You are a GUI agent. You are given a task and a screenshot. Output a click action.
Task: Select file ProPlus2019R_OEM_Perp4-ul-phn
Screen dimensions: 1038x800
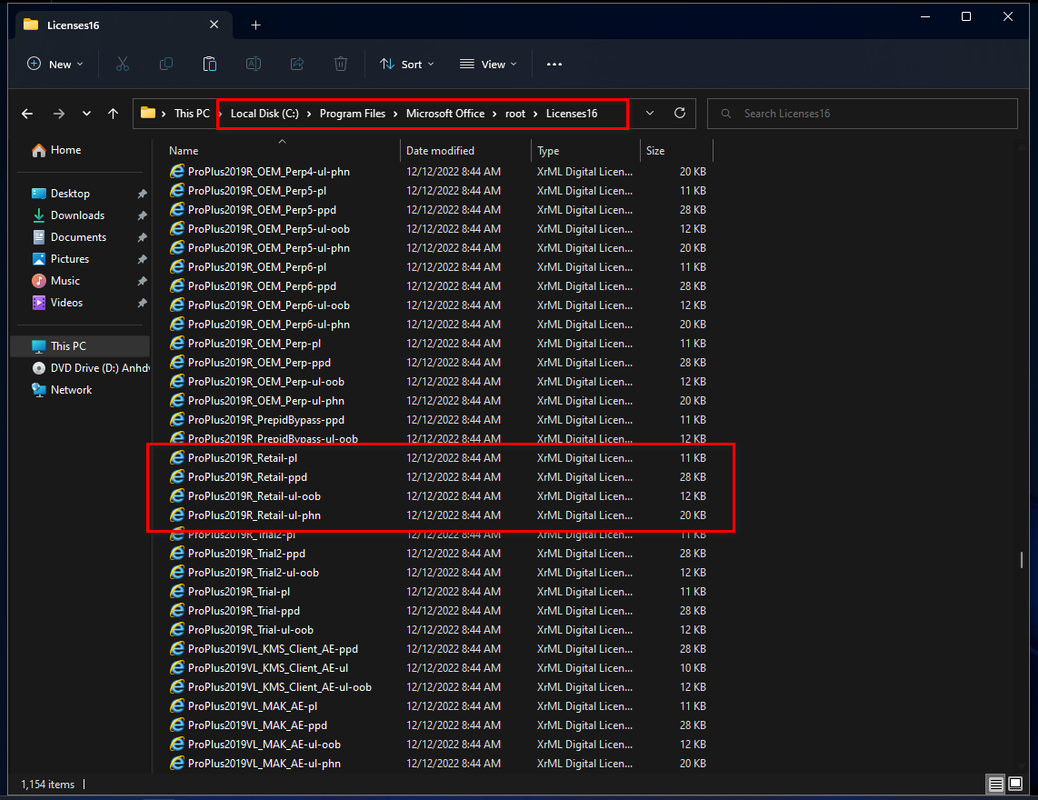pyautogui.click(x=437, y=172)
